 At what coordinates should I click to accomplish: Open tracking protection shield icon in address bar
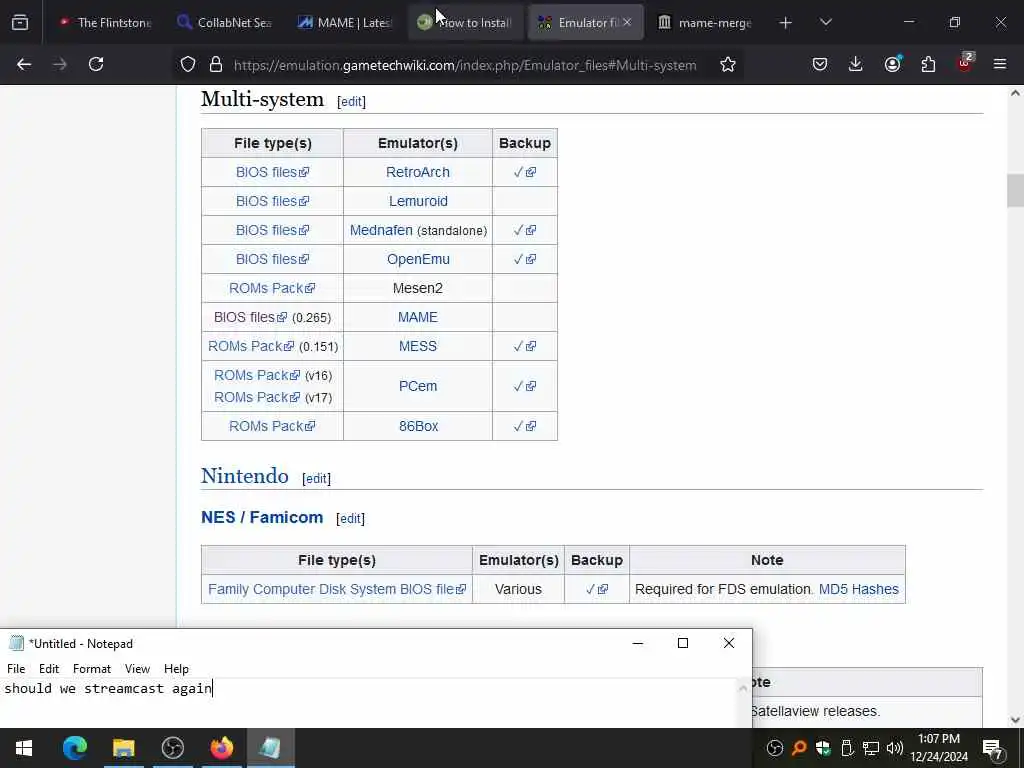188,65
